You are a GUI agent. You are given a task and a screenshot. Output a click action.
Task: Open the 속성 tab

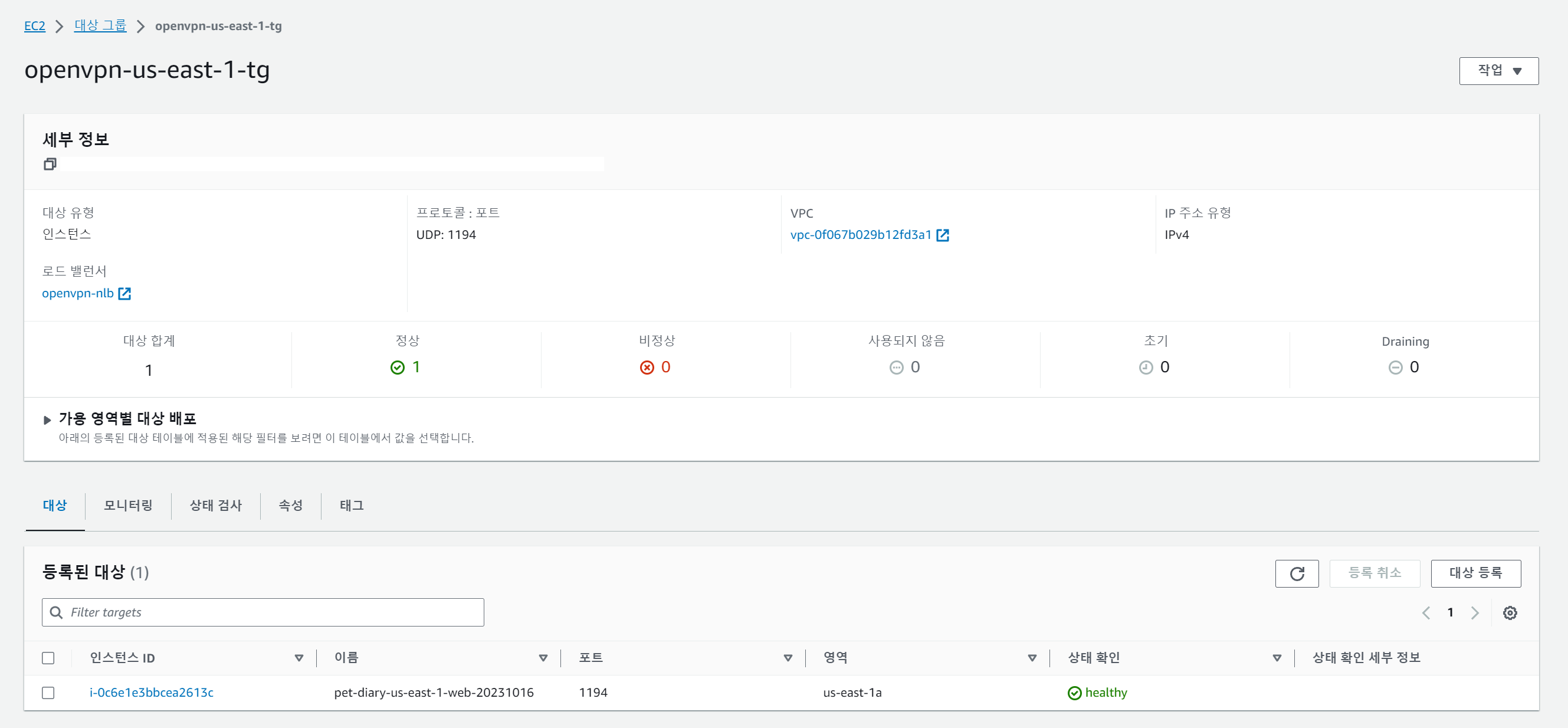(x=290, y=506)
